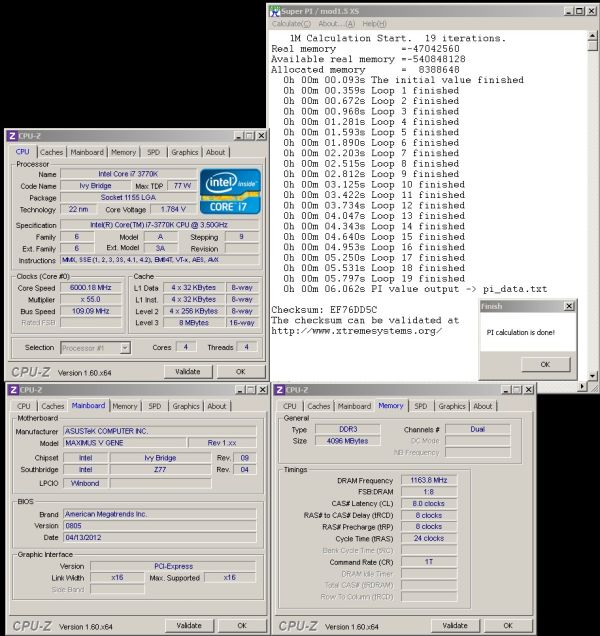
Task: Select Memory tab in the Mainboard window
Action: pyautogui.click(x=125, y=406)
